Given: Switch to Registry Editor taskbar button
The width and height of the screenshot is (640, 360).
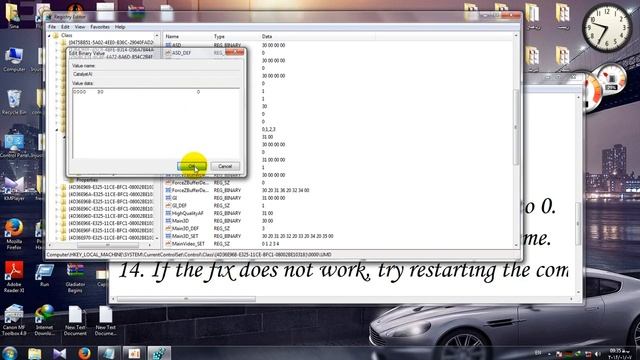Looking at the screenshot, I should tap(159, 353).
